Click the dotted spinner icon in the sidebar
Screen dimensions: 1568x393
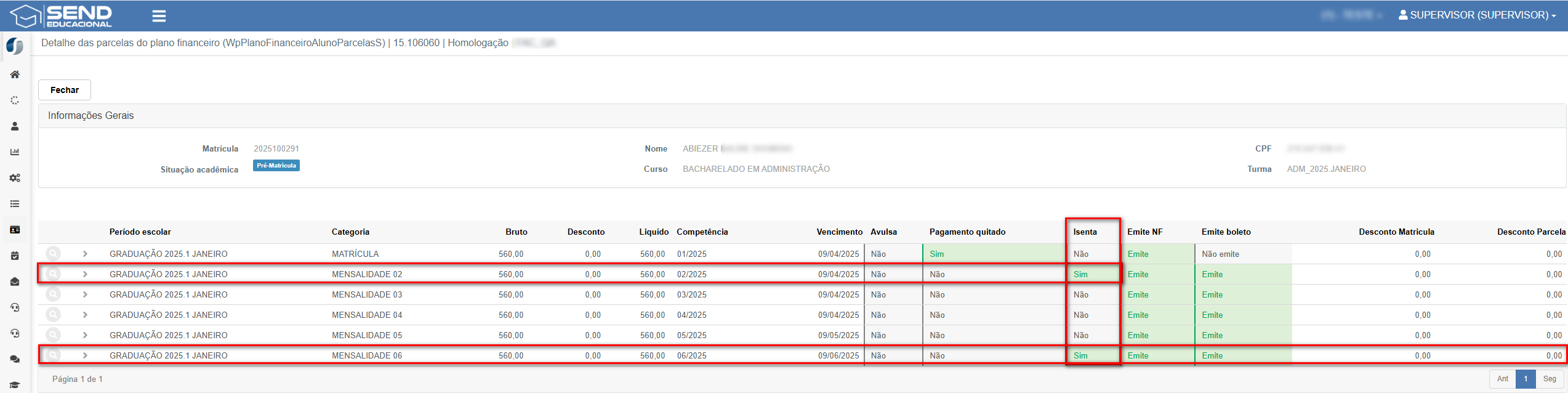click(15, 100)
